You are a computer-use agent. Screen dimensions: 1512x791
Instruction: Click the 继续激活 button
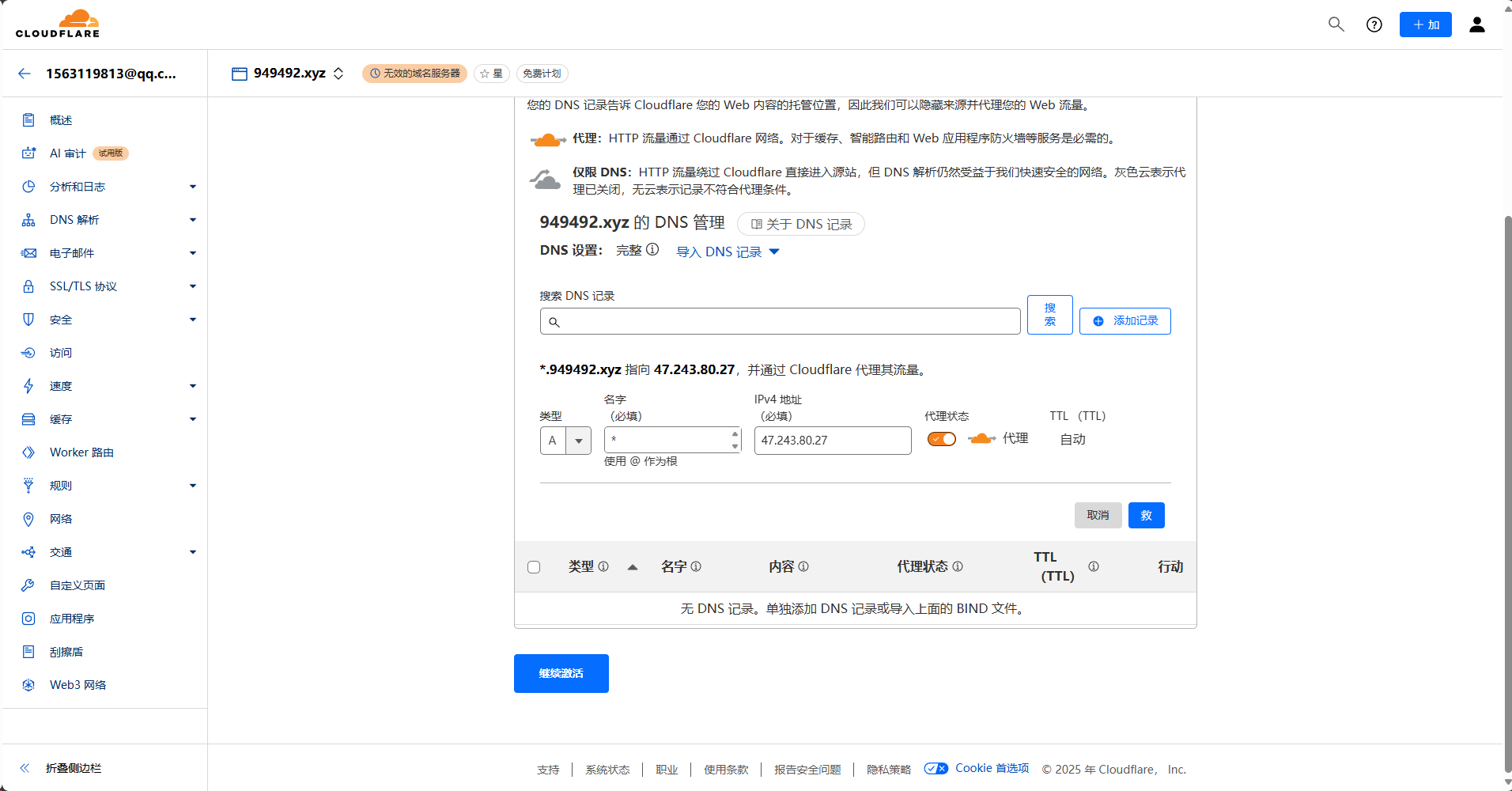(561, 673)
